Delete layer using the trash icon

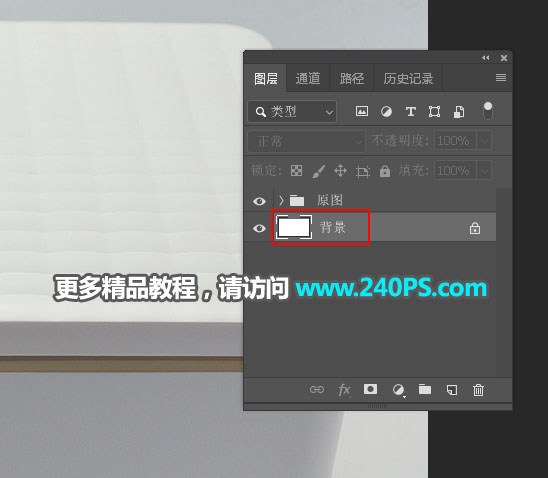pos(478,390)
